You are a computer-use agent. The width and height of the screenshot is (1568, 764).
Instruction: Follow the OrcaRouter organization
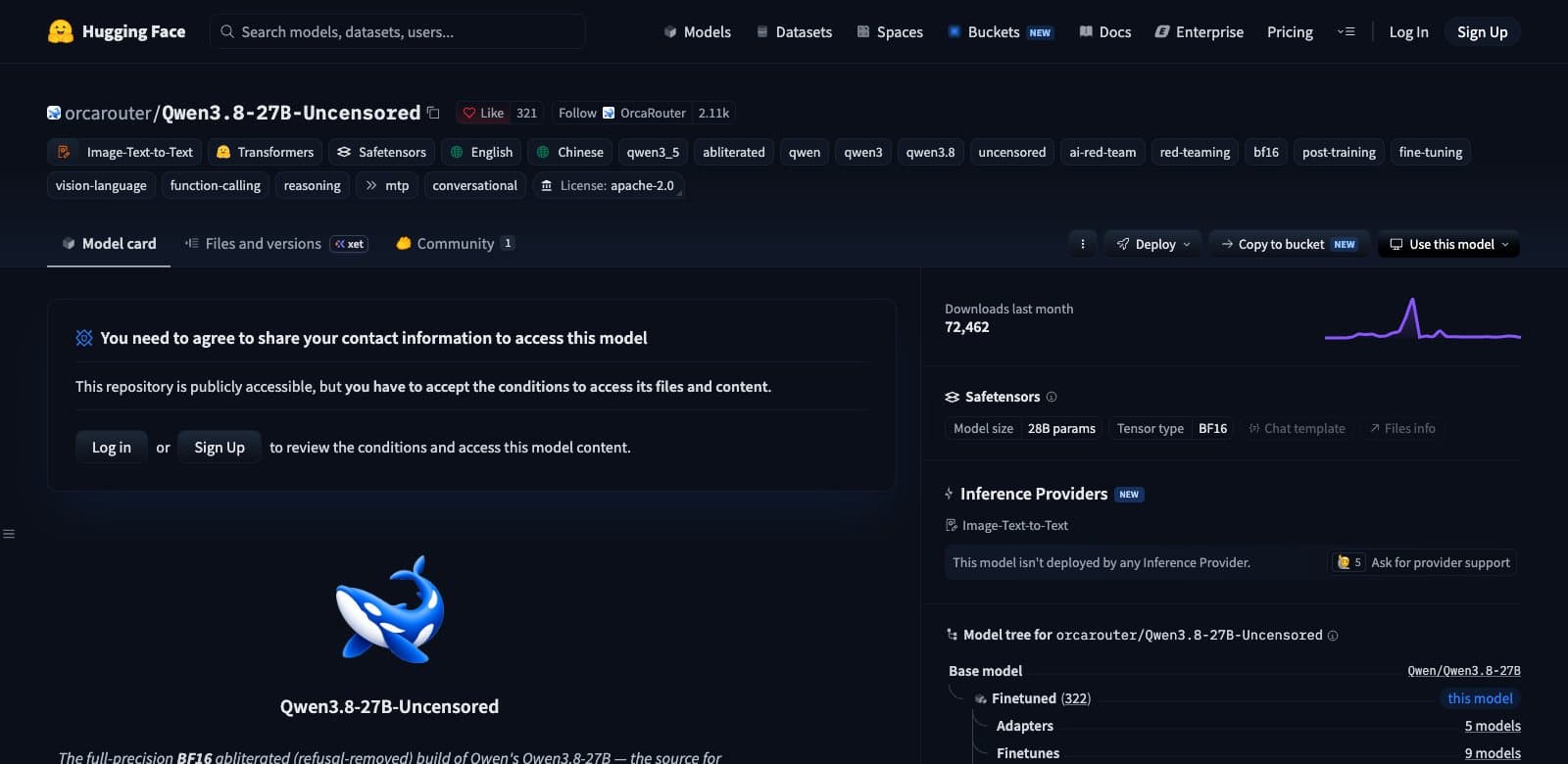click(x=621, y=113)
